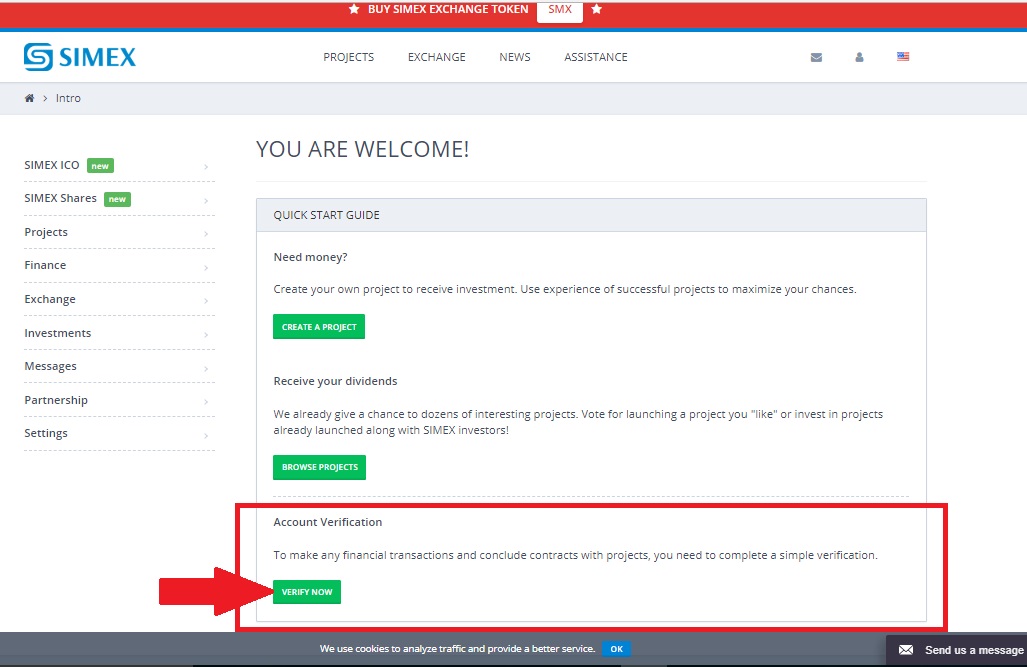Click the left star in top banner
The width and height of the screenshot is (1027, 667).
point(354,9)
